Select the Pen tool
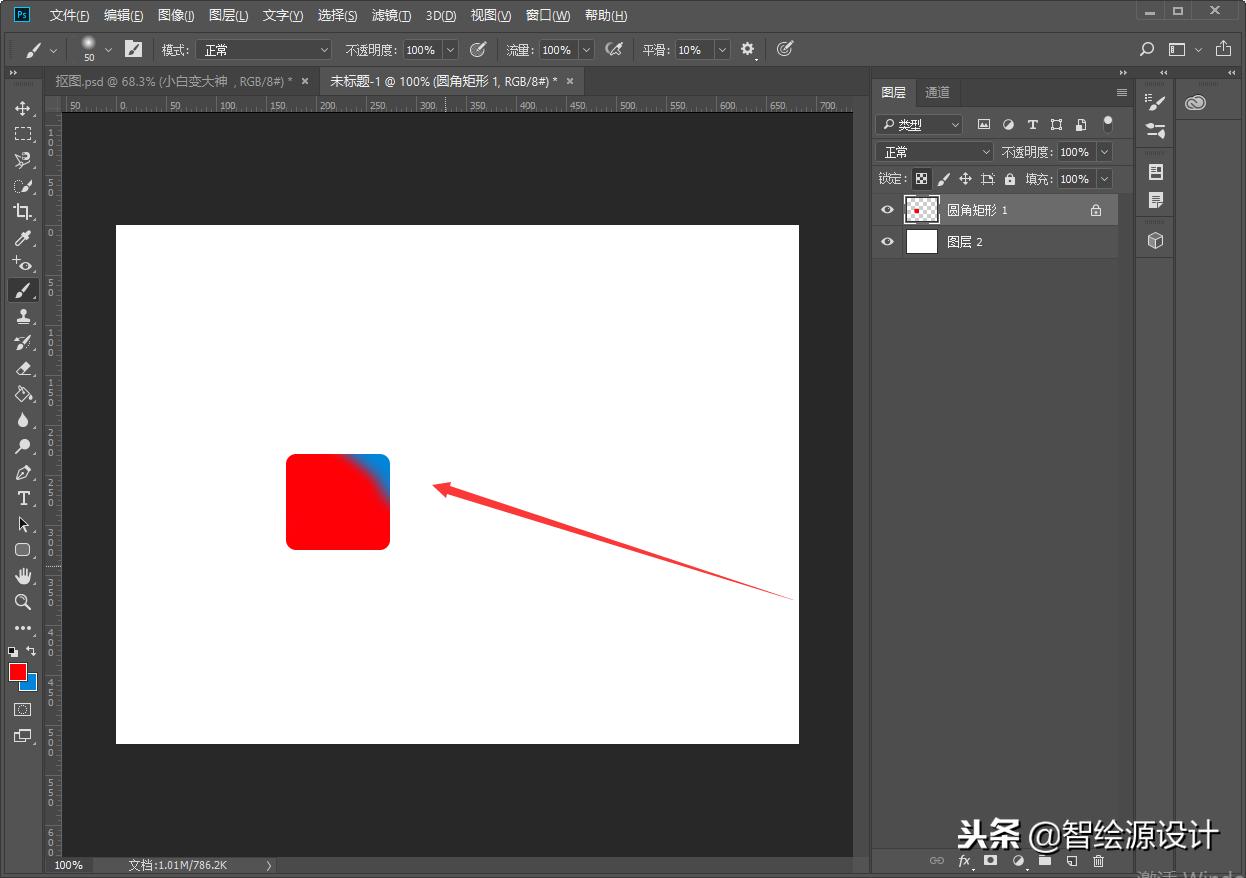Screen dimensions: 1246x878 tap(22, 472)
